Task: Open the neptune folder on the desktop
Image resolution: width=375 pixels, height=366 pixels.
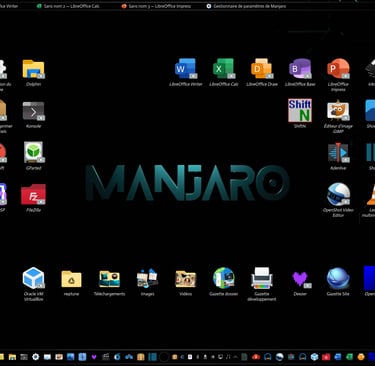Action: coord(71,279)
